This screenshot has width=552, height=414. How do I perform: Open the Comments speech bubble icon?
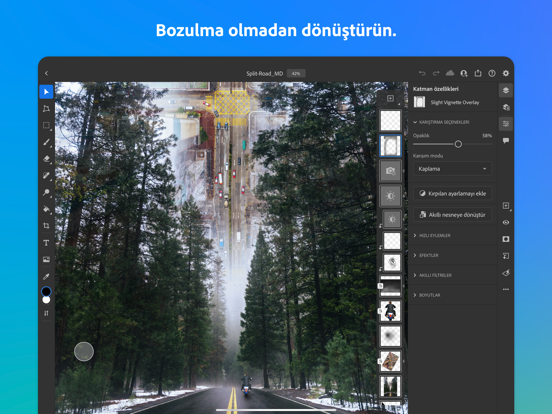click(506, 141)
